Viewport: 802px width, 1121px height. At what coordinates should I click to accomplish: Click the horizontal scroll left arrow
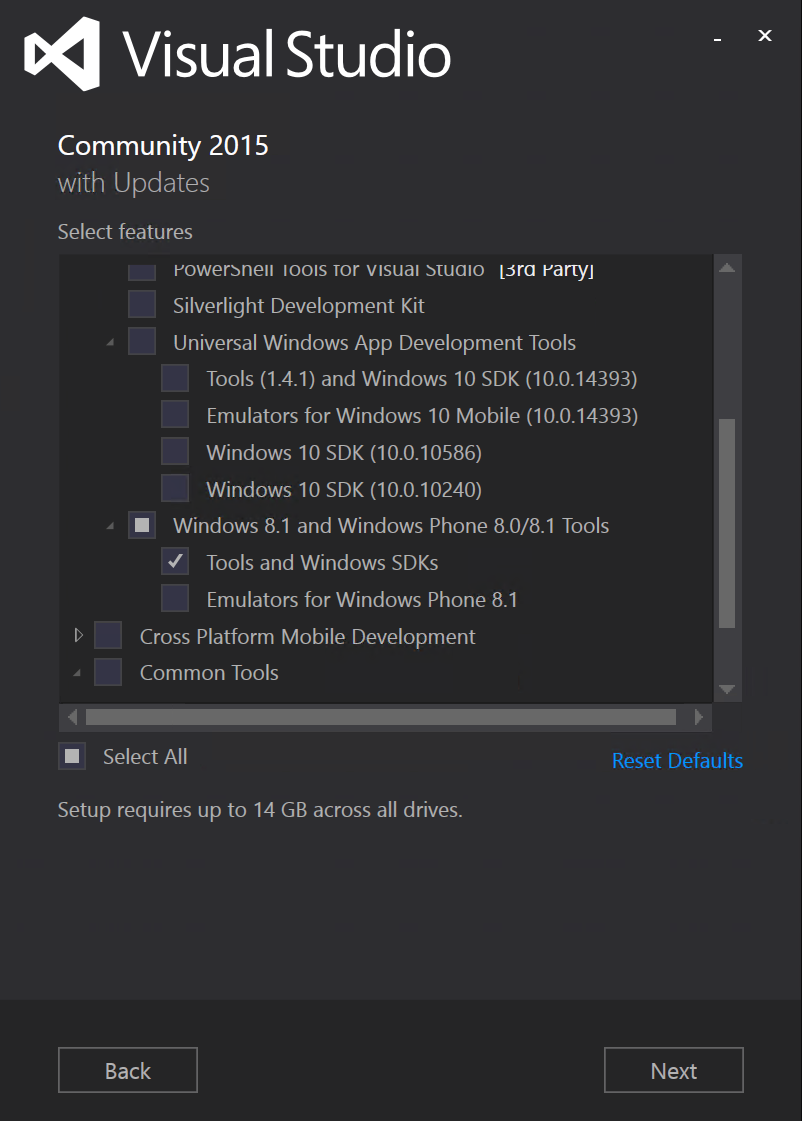[71, 717]
